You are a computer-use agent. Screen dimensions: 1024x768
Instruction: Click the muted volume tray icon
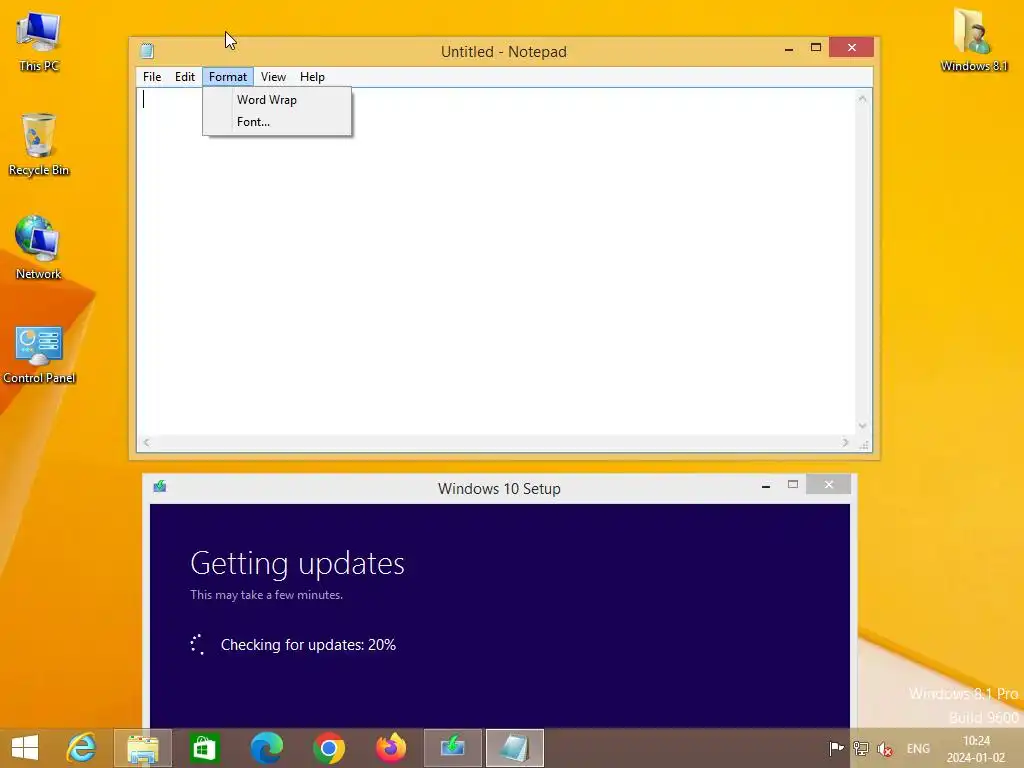(885, 749)
